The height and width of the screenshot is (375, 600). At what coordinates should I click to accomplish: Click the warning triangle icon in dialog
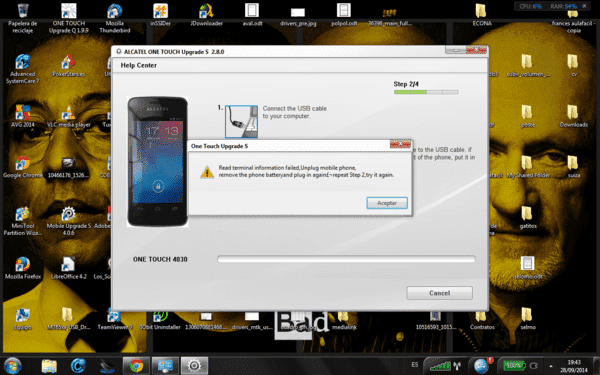point(207,172)
